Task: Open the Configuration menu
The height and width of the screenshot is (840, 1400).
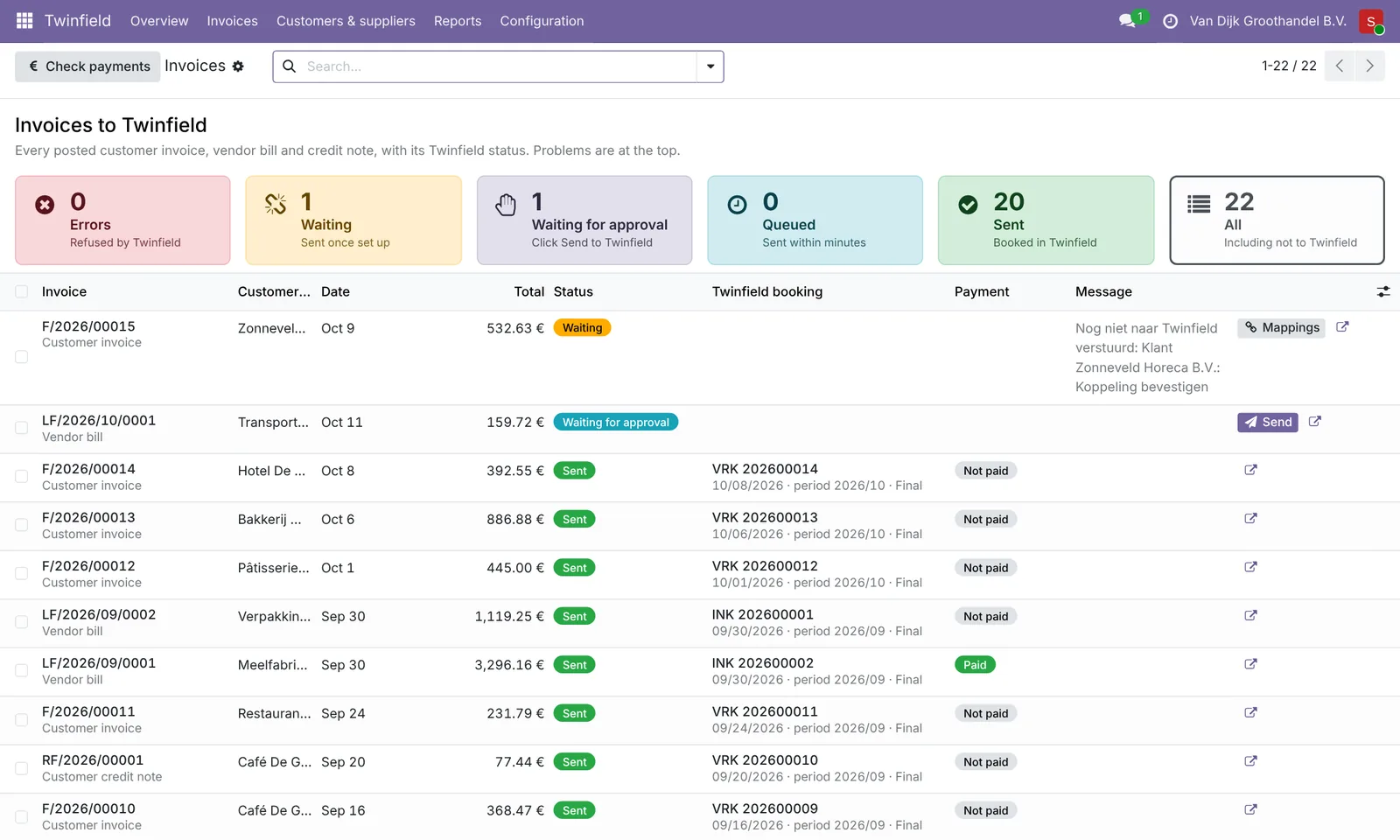Action: (542, 21)
